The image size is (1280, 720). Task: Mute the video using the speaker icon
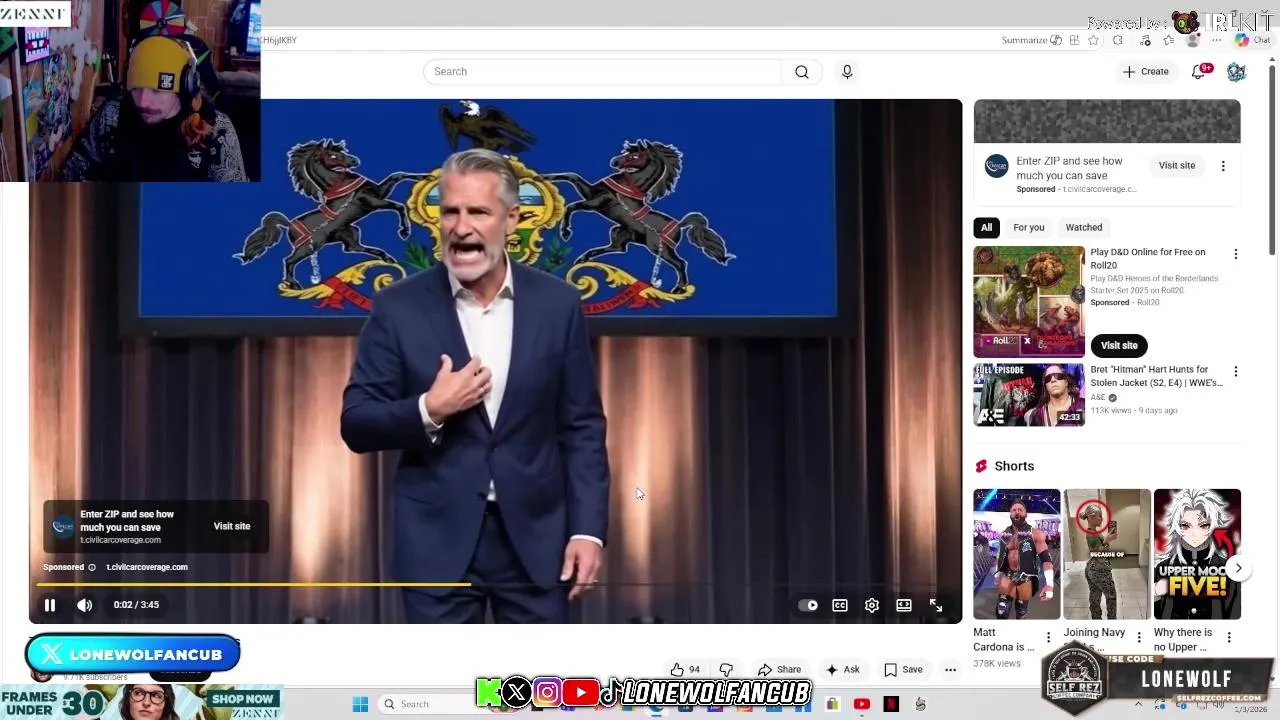click(85, 605)
